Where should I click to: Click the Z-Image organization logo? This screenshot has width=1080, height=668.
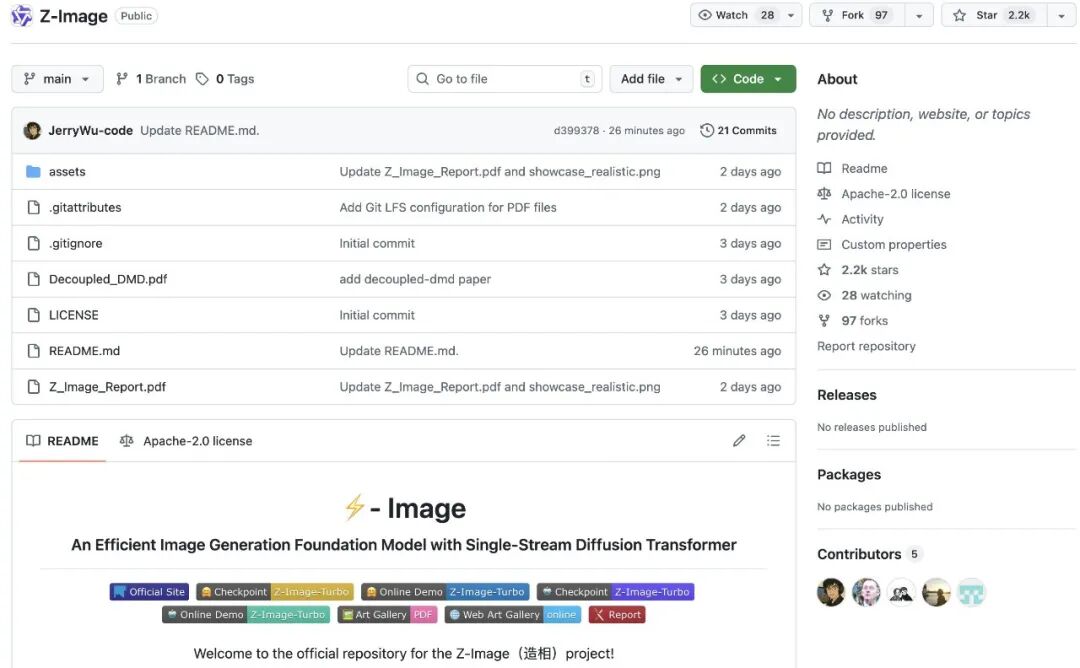point(22,15)
